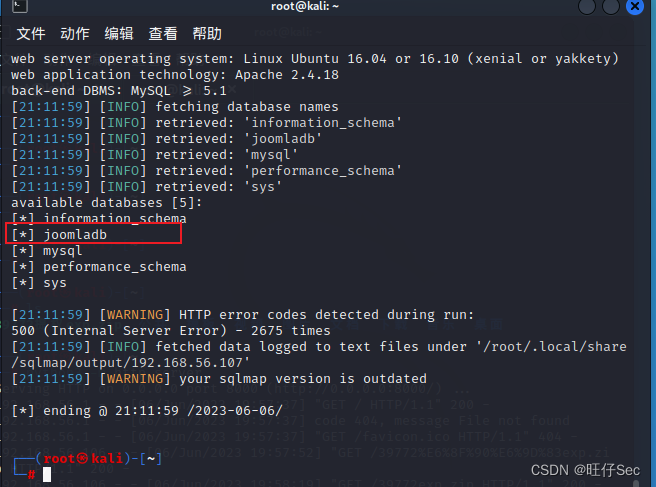The image size is (656, 487).
Task: Click the 'available databases [5]' line
Action: tap(98, 203)
